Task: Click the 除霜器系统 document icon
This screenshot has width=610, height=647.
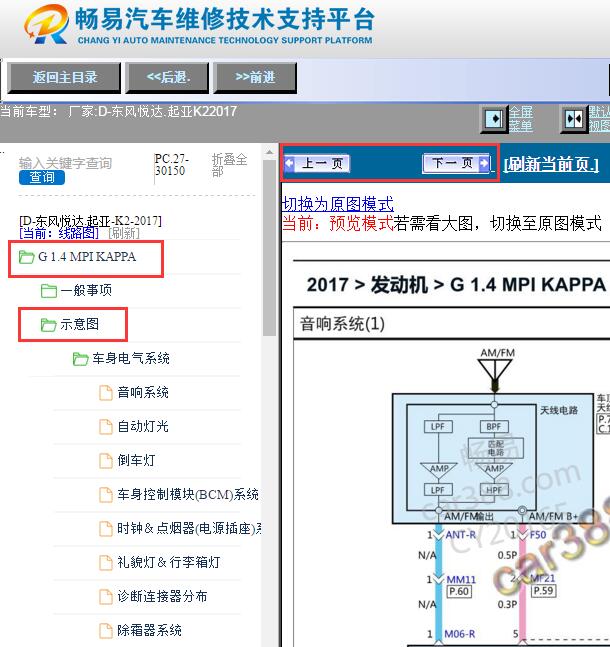Action: [x=106, y=630]
